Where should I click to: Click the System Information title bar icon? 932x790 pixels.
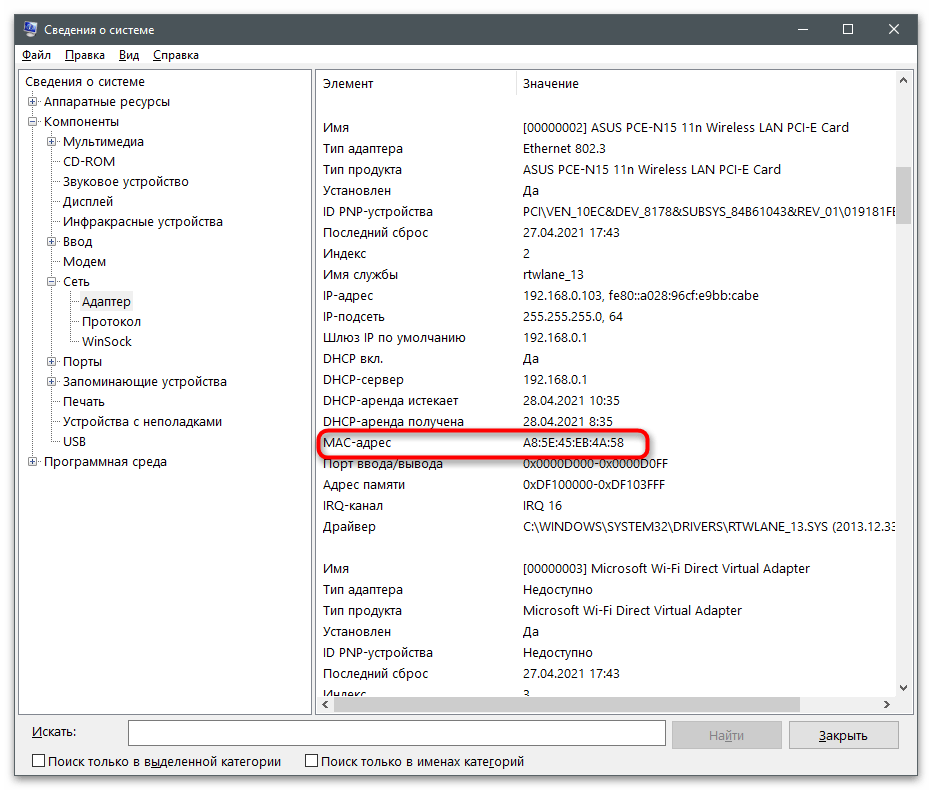pos(30,30)
